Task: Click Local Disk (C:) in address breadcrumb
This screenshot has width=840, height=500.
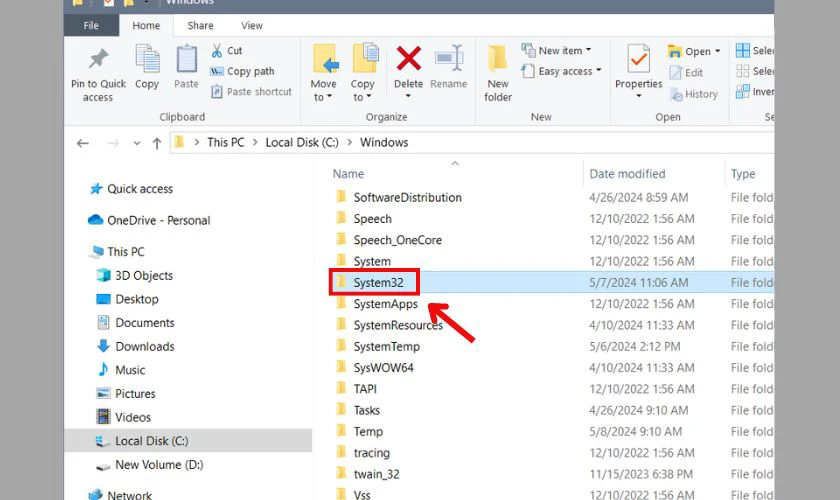Action: pyautogui.click(x=302, y=143)
